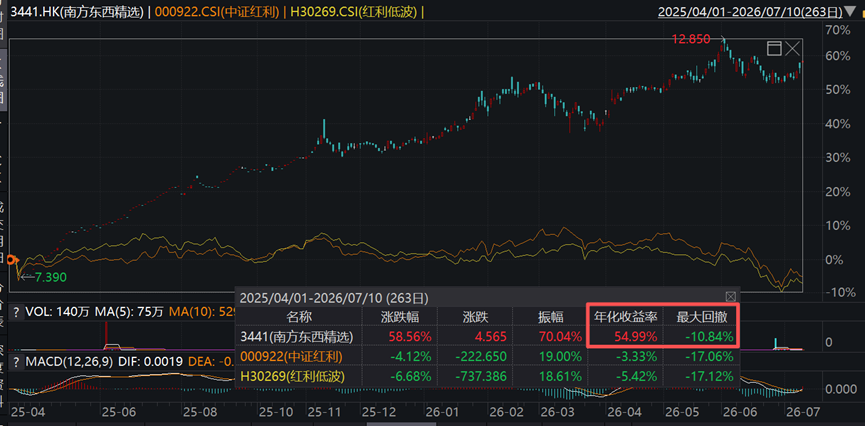Click the orange marker at chart start
Image resolution: width=865 pixels, height=426 pixels.
pyautogui.click(x=13, y=260)
